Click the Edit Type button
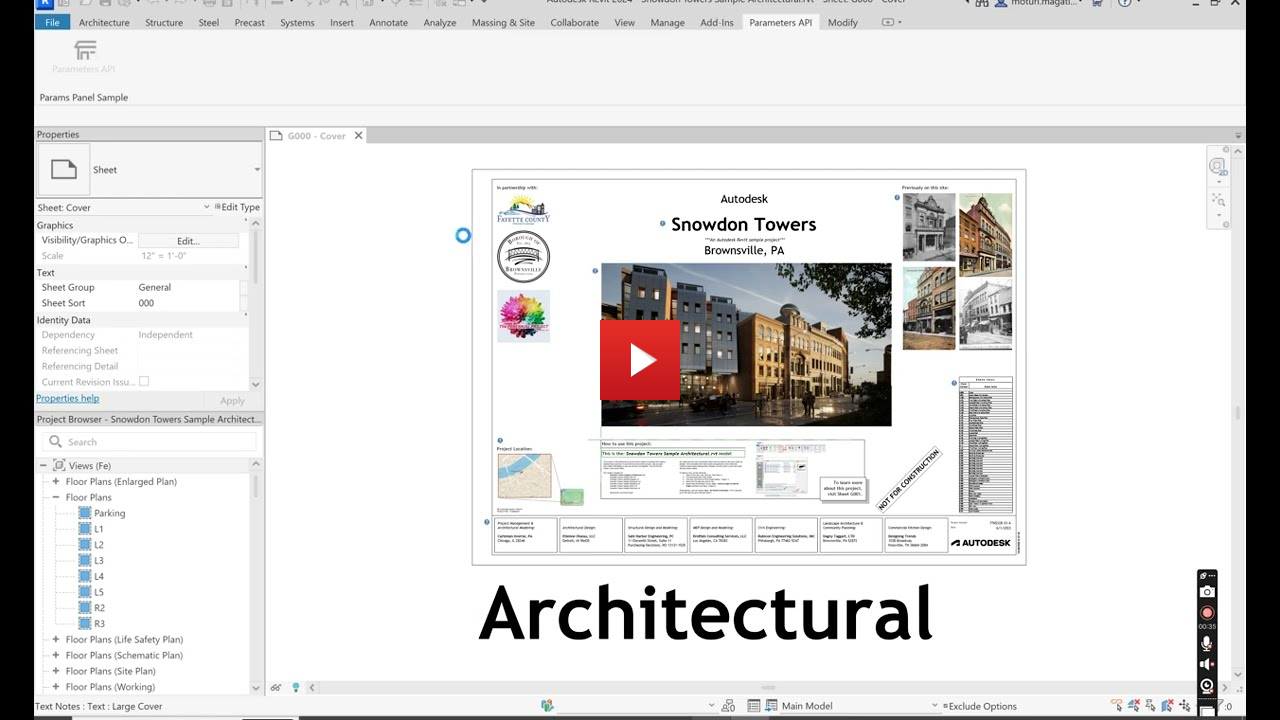This screenshot has height=720, width=1280. [x=237, y=208]
